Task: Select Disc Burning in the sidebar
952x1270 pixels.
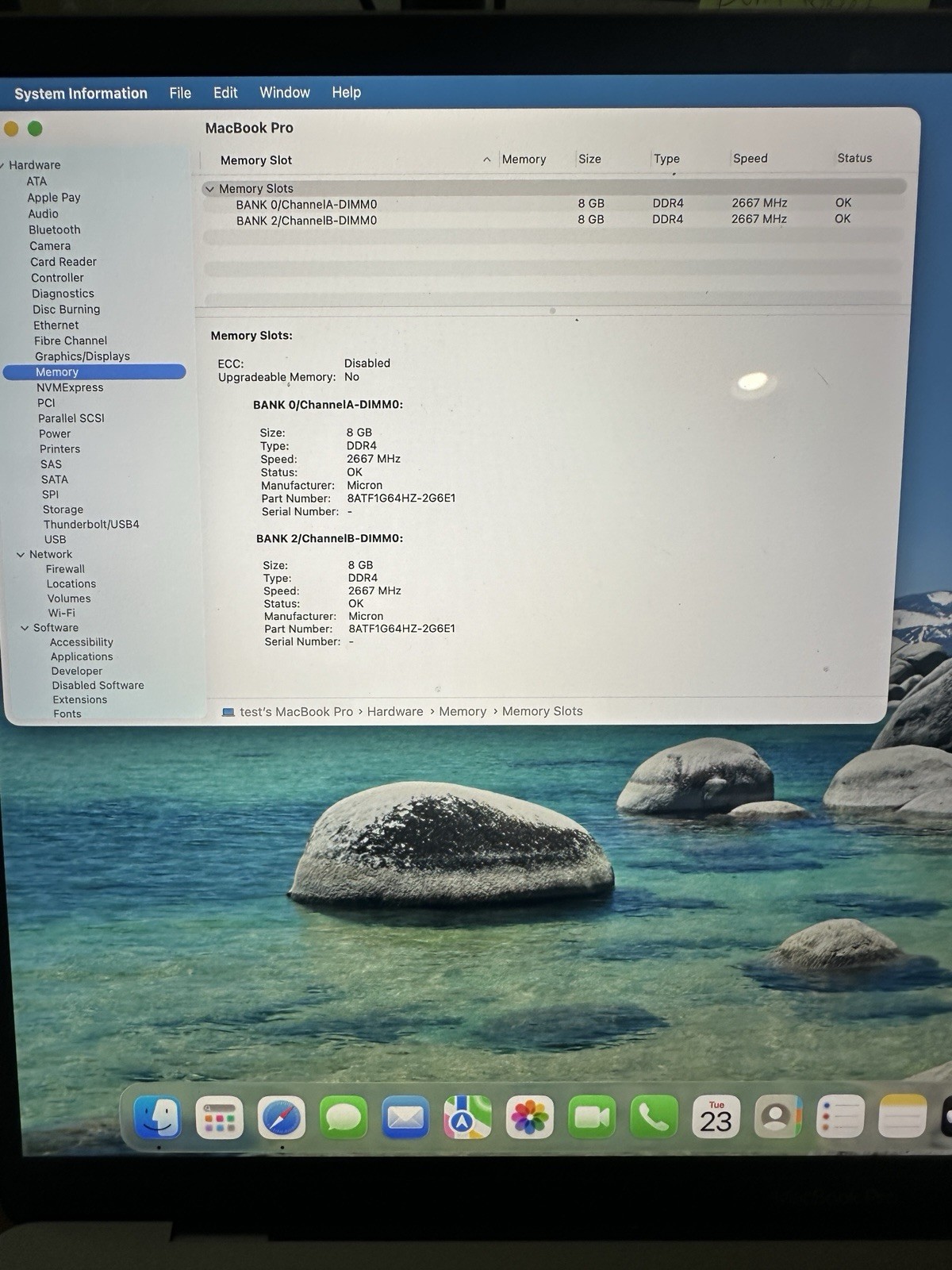Action: click(66, 310)
